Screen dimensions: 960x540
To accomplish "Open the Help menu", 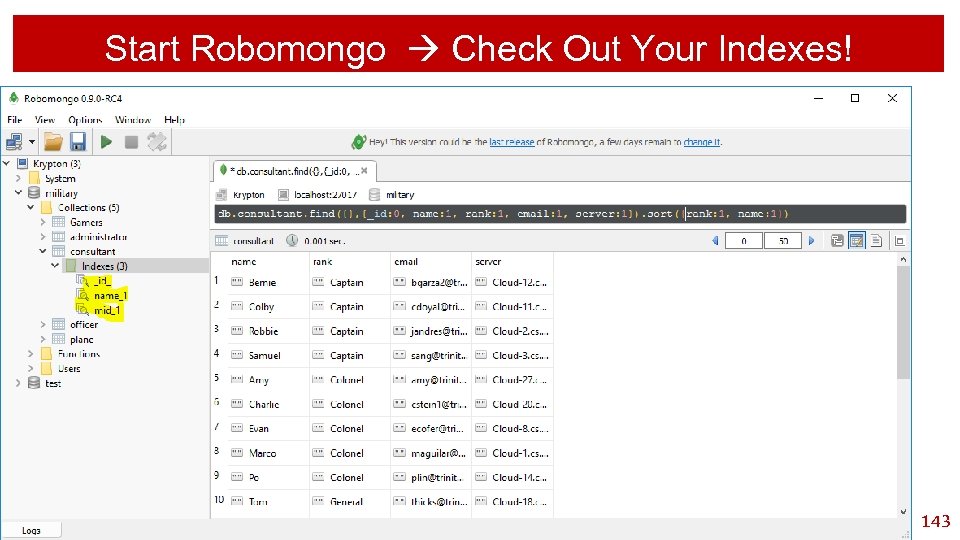I will pyautogui.click(x=174, y=119).
